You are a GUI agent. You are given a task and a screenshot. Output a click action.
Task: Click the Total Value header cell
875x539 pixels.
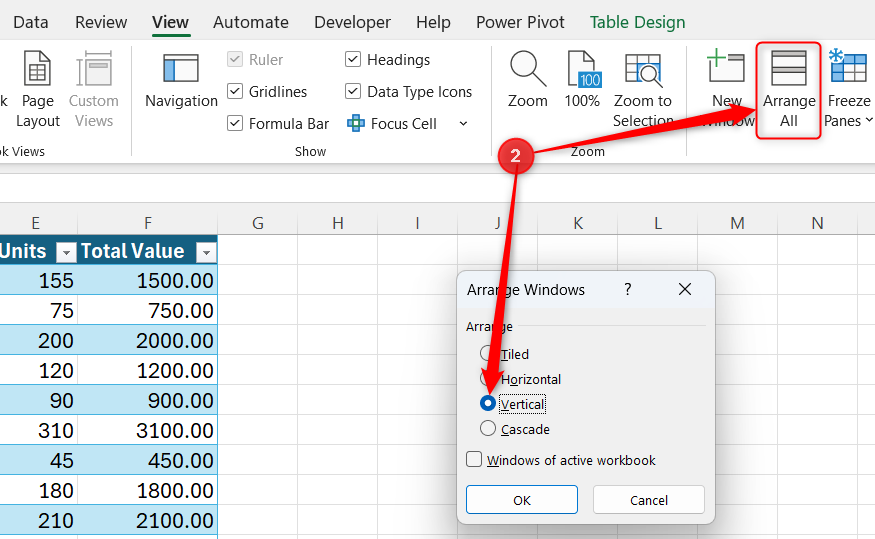(147, 251)
